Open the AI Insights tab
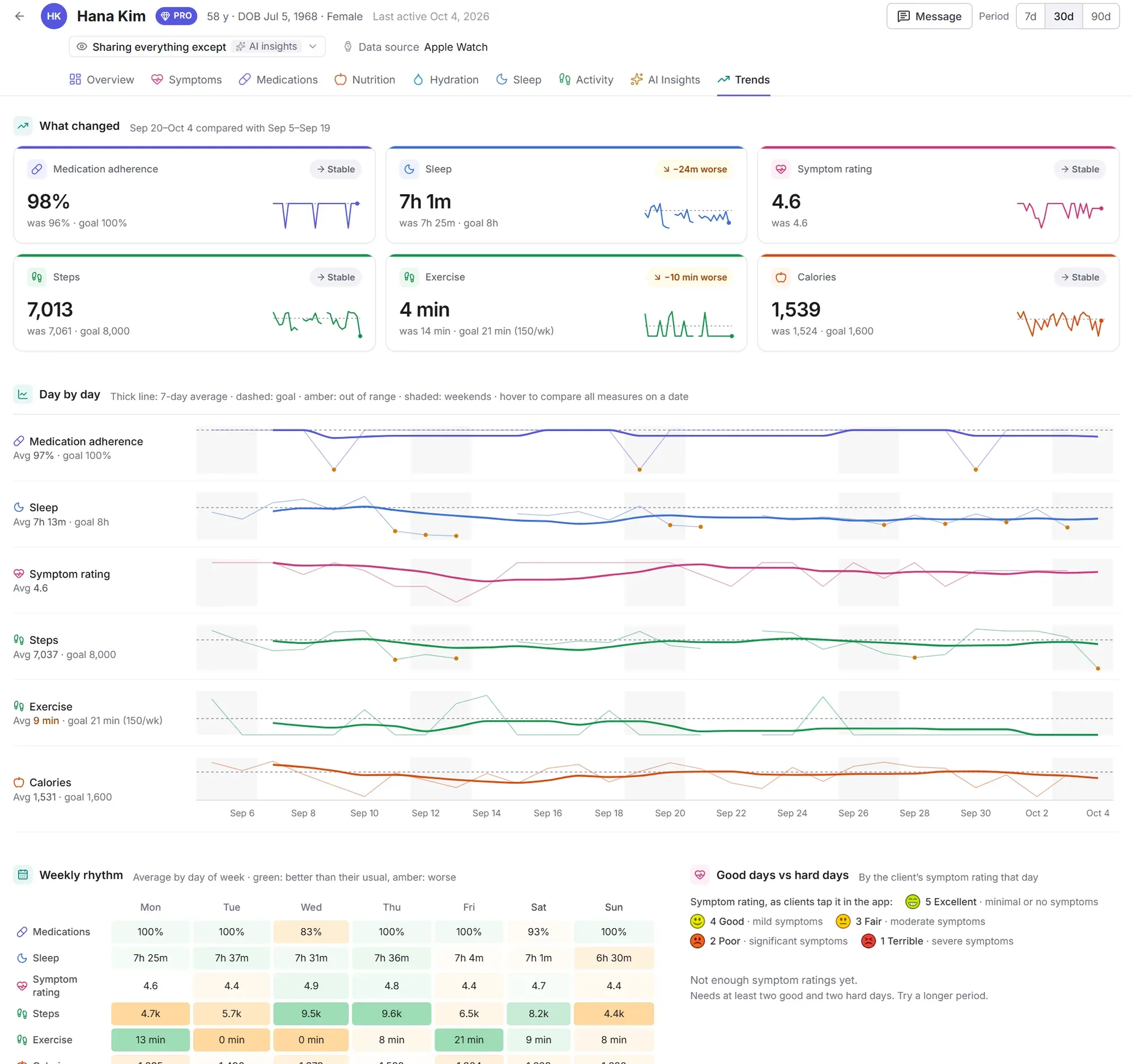Screen dimensions: 1133x1064 pyautogui.click(x=665, y=80)
